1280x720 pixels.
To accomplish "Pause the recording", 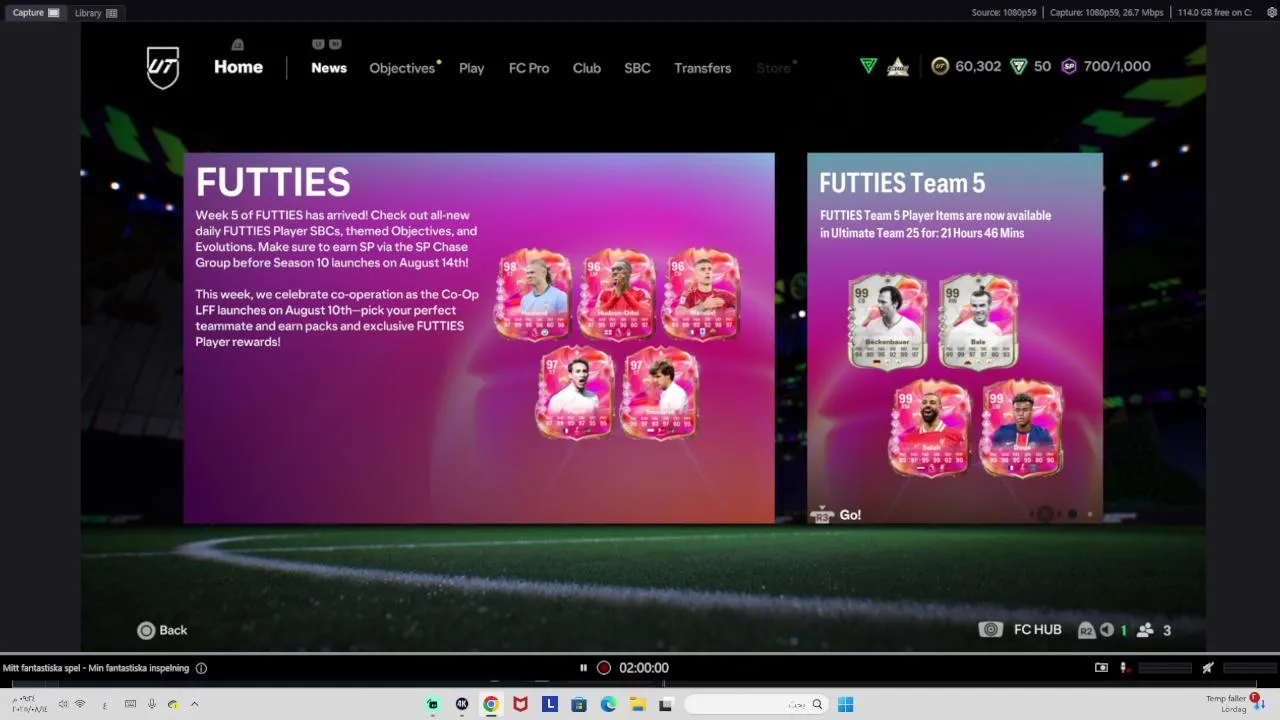I will (x=583, y=668).
